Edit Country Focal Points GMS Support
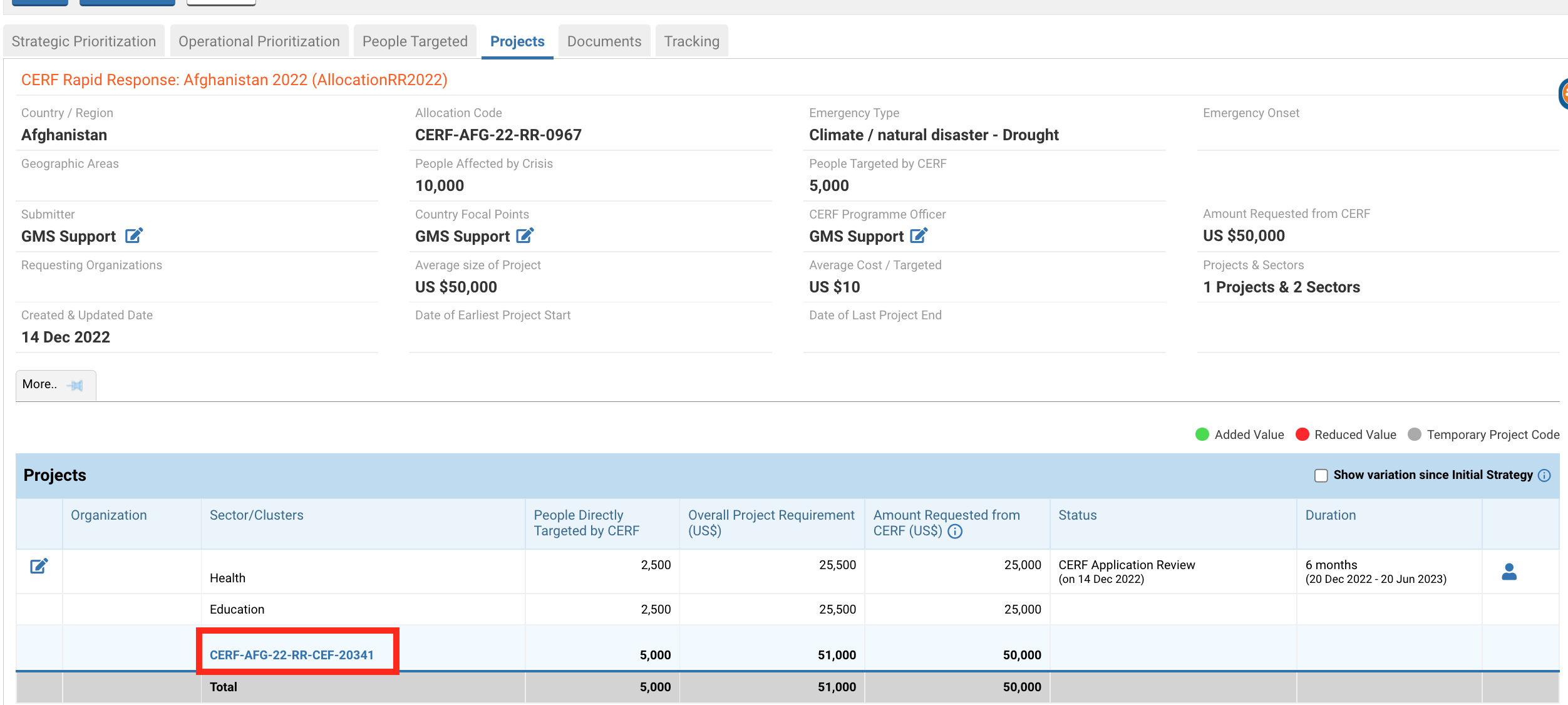The image size is (1568, 705). tap(525, 236)
